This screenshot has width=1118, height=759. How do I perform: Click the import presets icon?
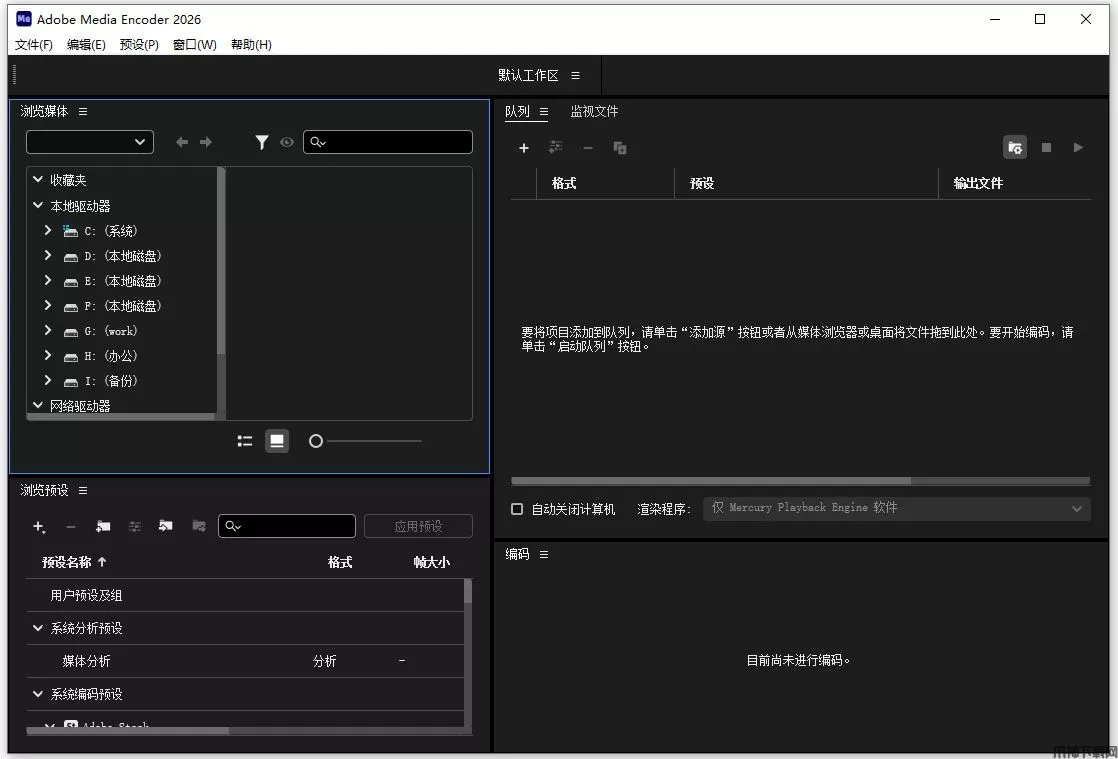(x=166, y=526)
